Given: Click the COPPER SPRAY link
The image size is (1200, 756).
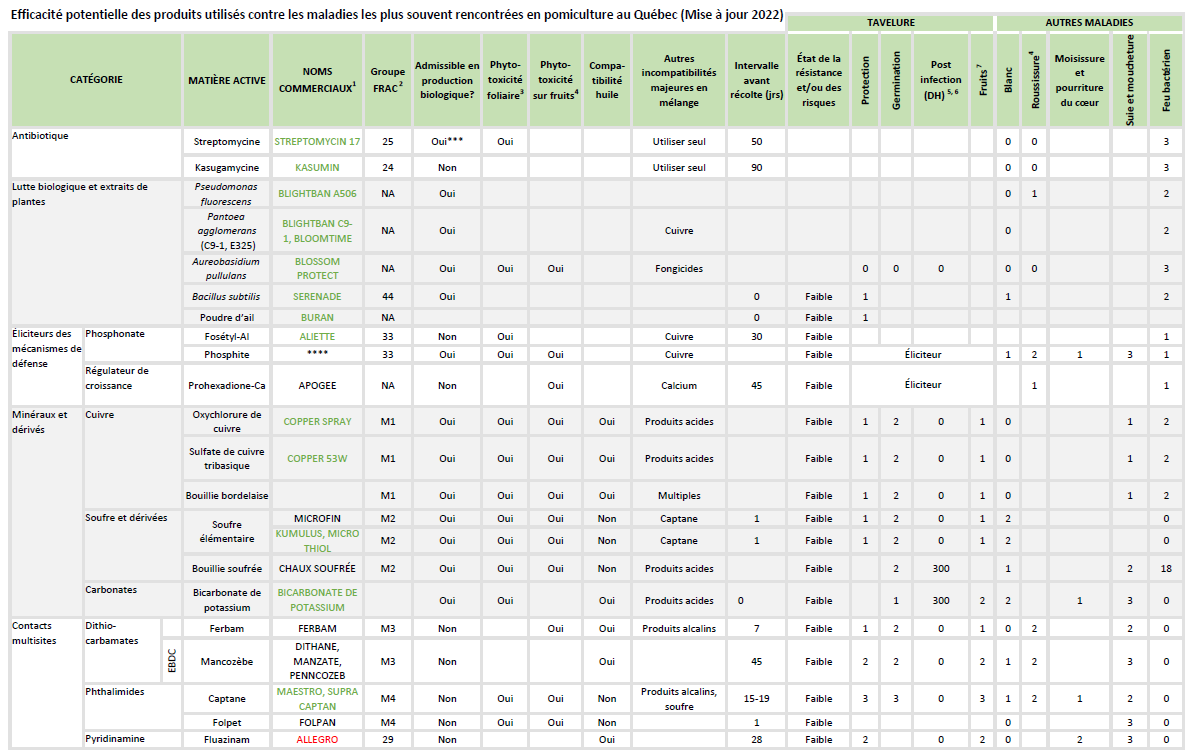Looking at the screenshot, I should pos(317,422).
